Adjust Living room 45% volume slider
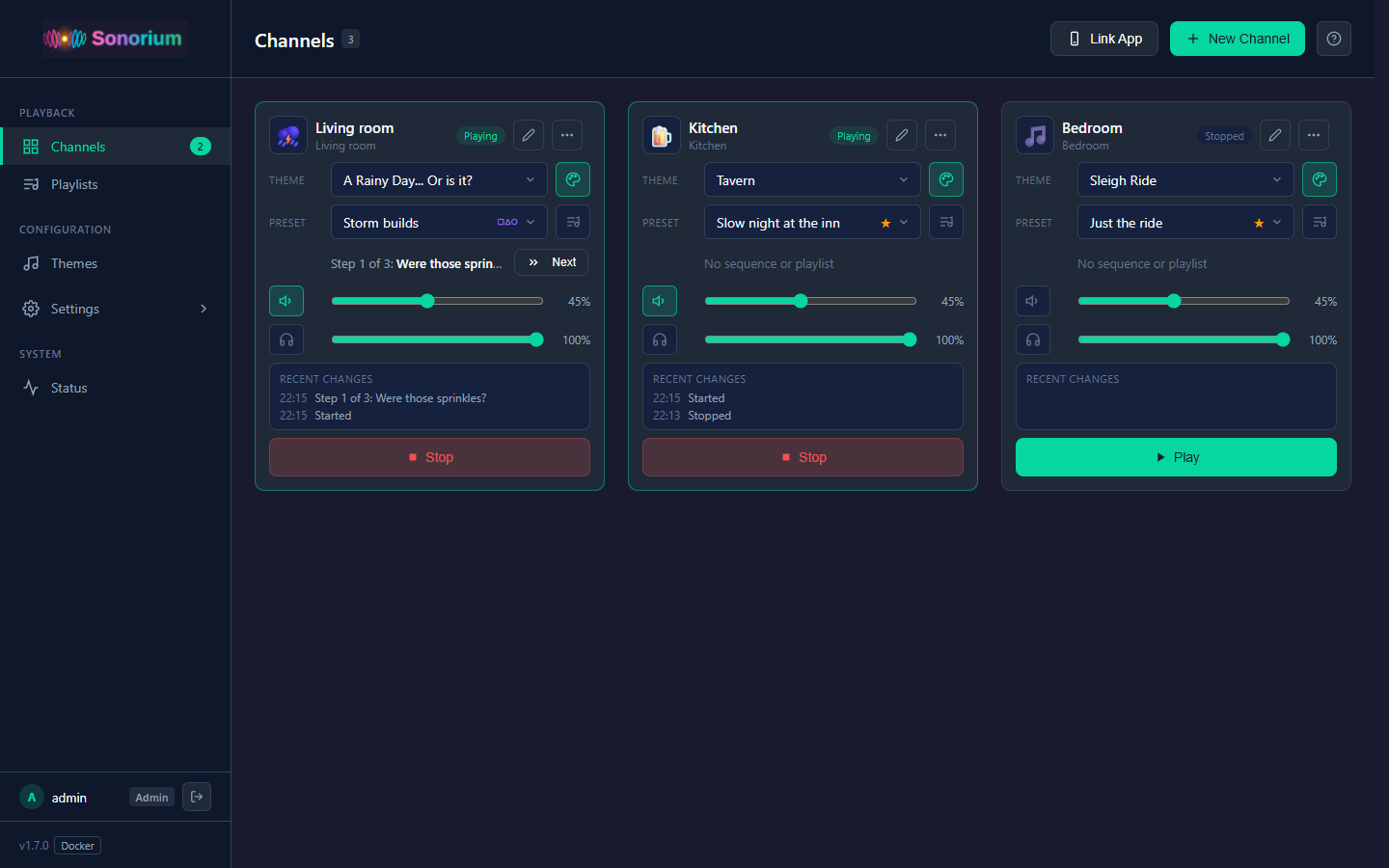 (x=437, y=301)
